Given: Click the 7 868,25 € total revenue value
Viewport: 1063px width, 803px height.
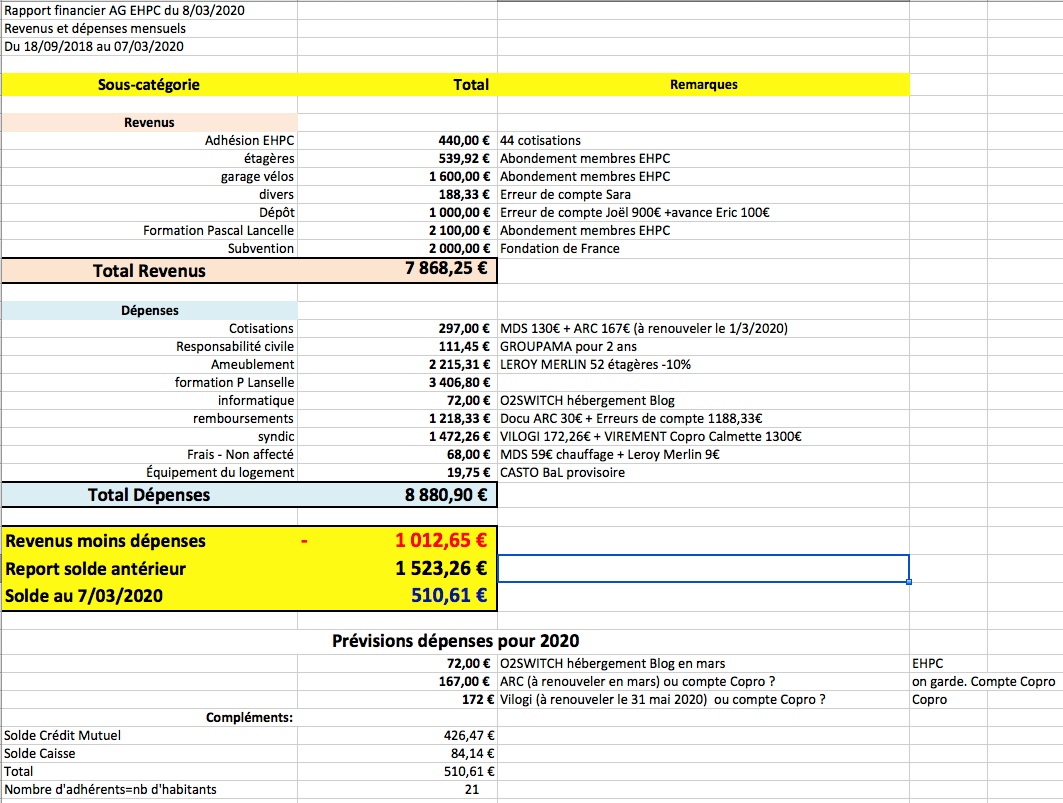Looking at the screenshot, I should click(444, 270).
